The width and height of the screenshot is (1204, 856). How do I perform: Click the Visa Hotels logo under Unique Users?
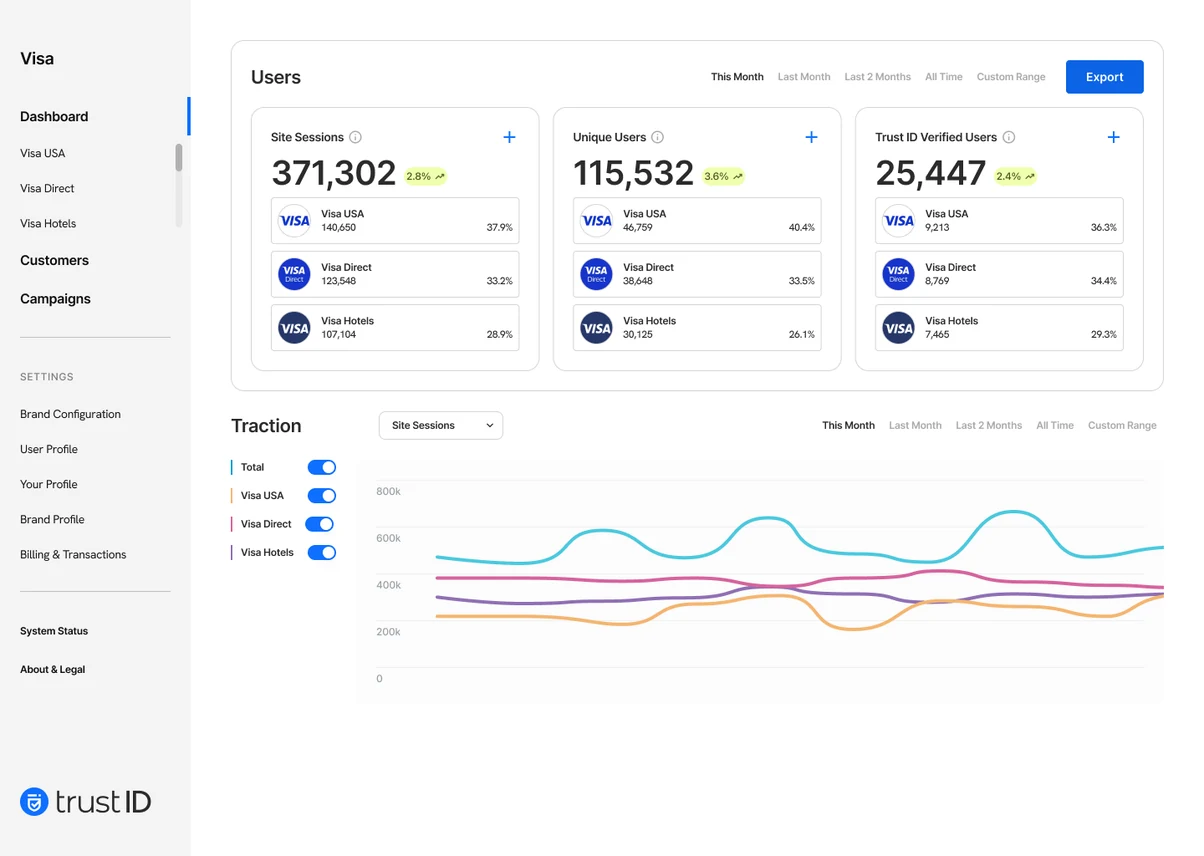[596, 328]
